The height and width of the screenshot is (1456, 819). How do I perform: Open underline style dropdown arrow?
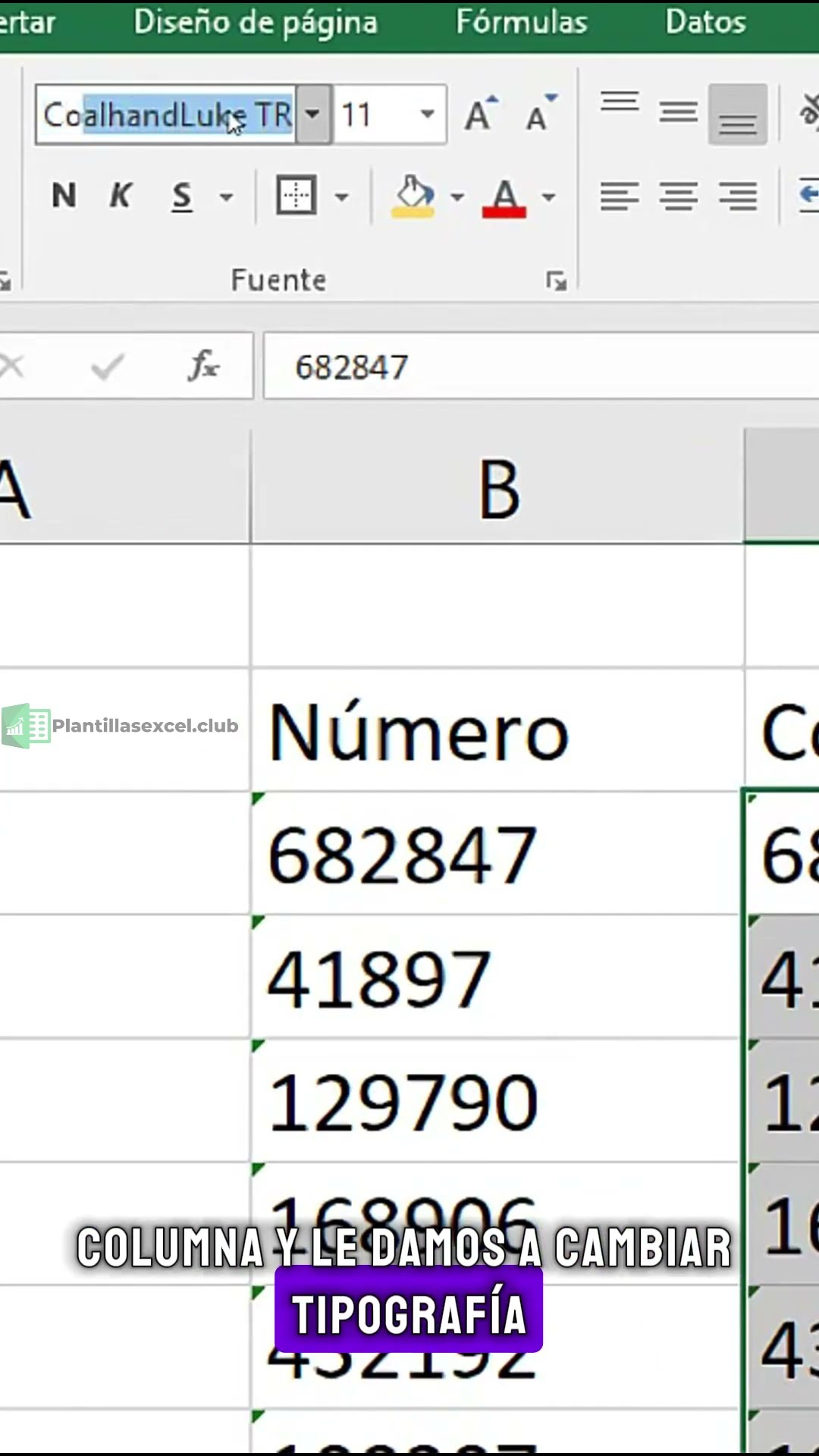pyautogui.click(x=226, y=197)
